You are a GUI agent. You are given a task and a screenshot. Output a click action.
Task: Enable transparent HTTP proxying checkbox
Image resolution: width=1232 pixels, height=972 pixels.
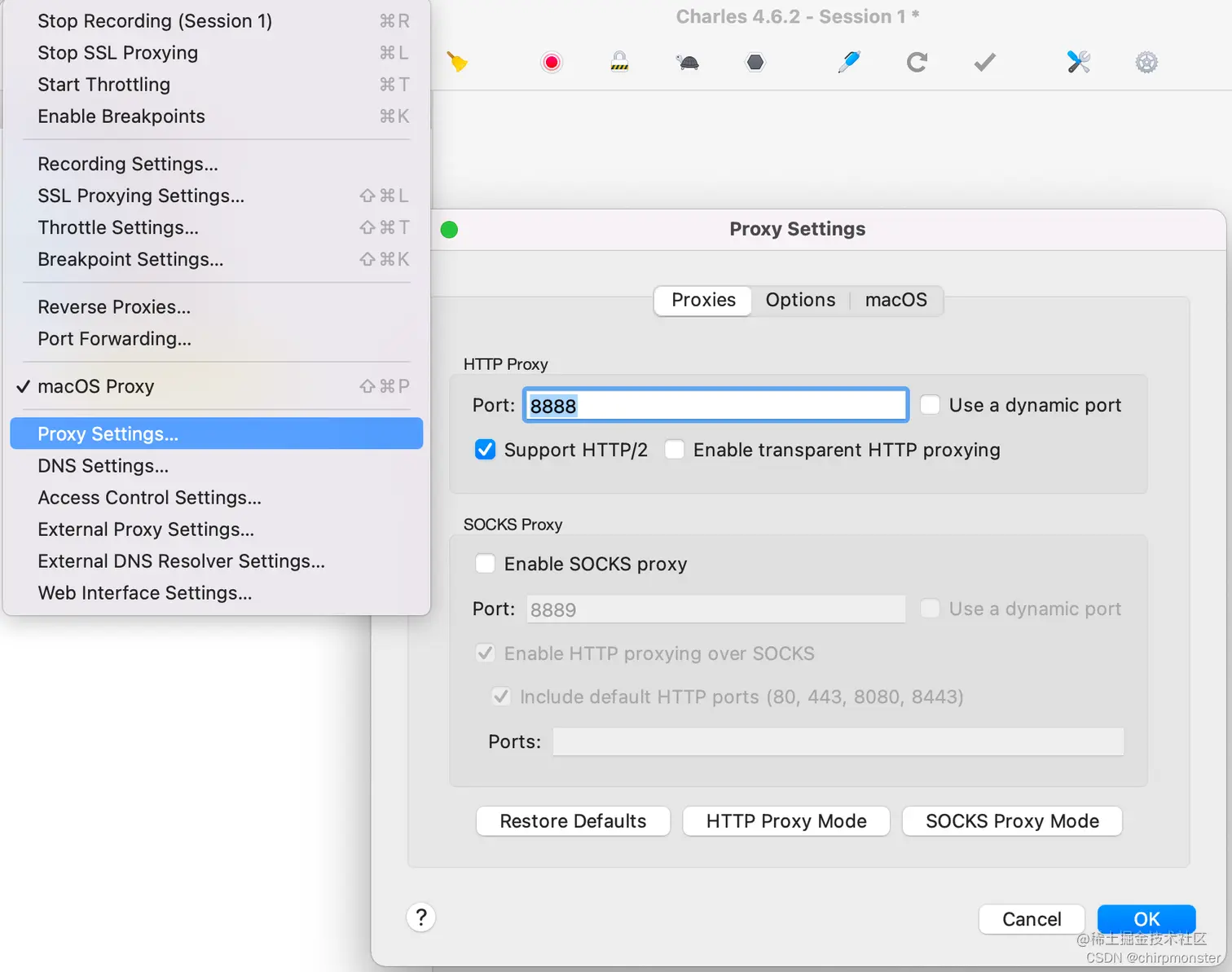point(675,450)
